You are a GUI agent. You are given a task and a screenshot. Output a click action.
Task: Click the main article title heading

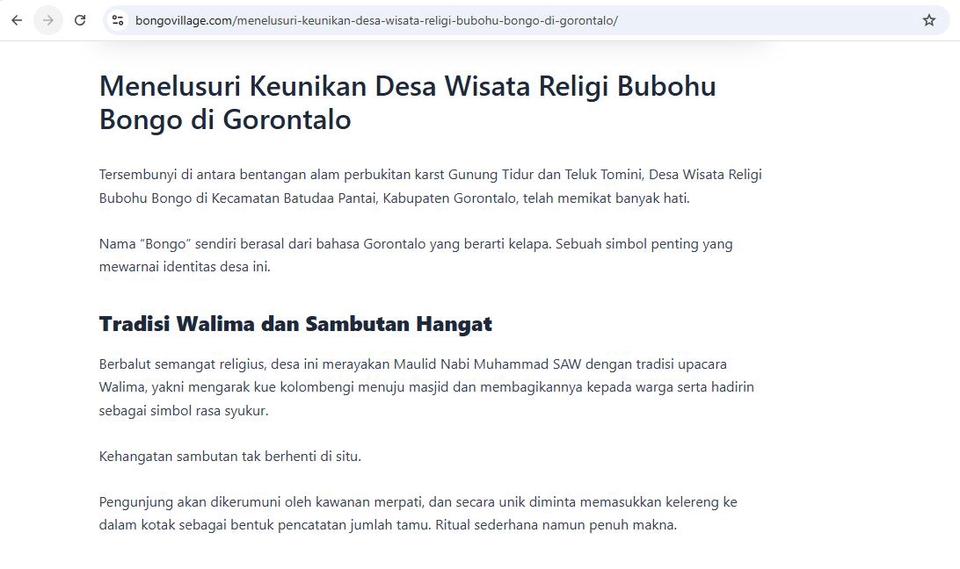tap(407, 103)
